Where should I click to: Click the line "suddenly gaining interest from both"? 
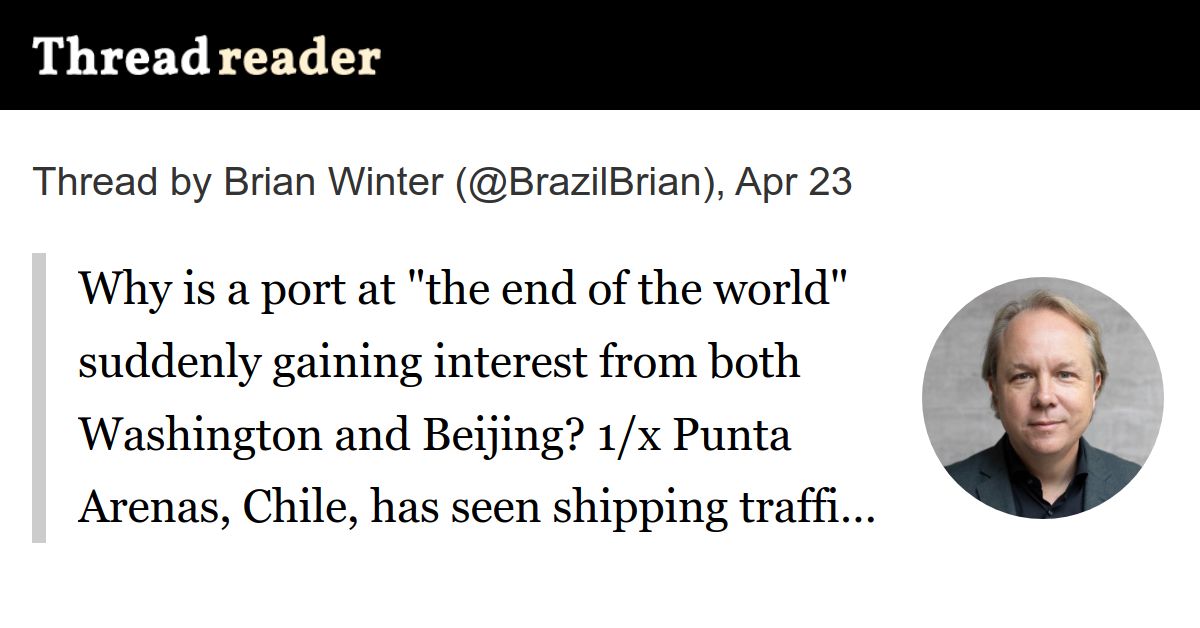[439, 362]
